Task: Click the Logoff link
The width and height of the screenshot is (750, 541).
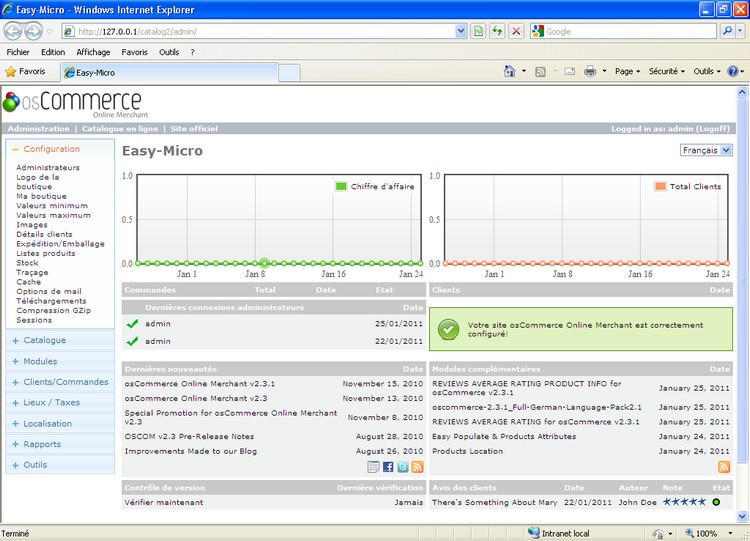Action: (713, 129)
